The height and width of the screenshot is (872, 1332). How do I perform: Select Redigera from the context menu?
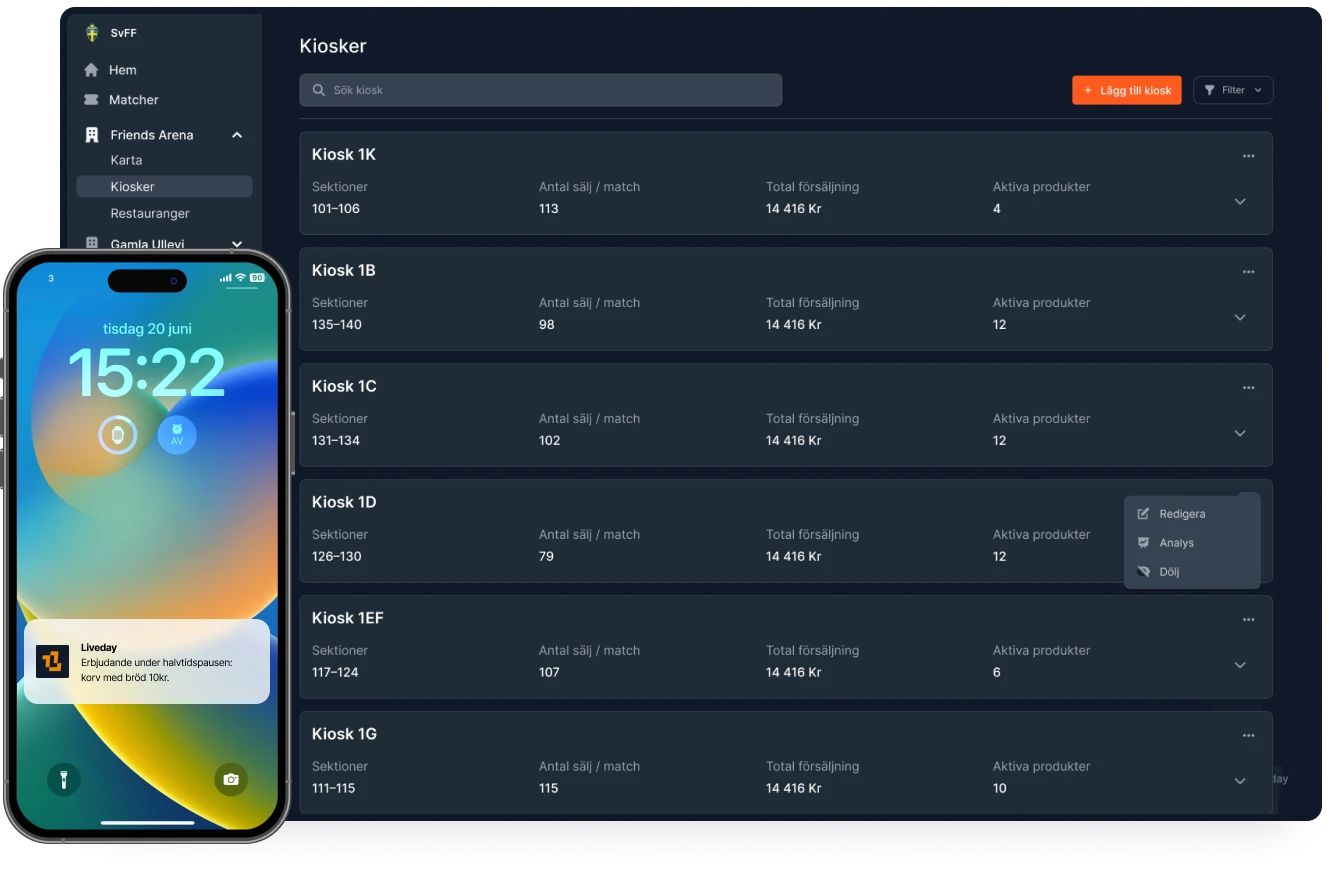pyautogui.click(x=1182, y=514)
